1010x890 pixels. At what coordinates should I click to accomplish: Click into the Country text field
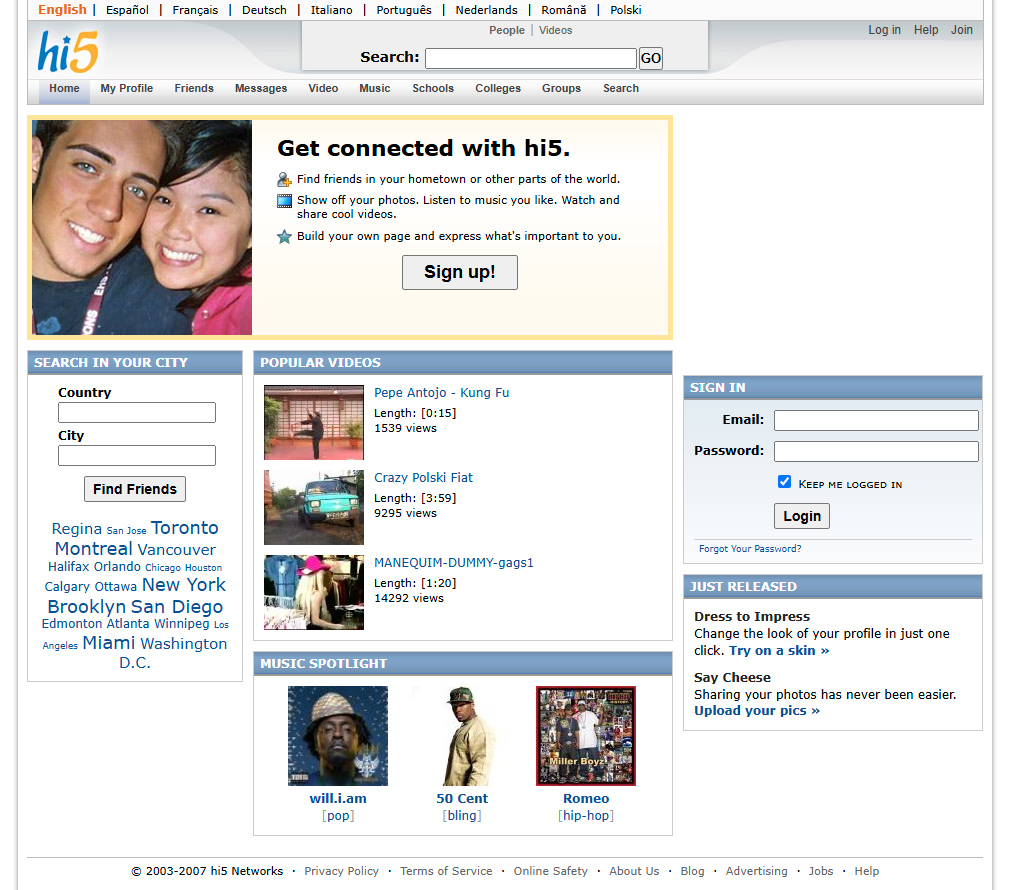[137, 413]
